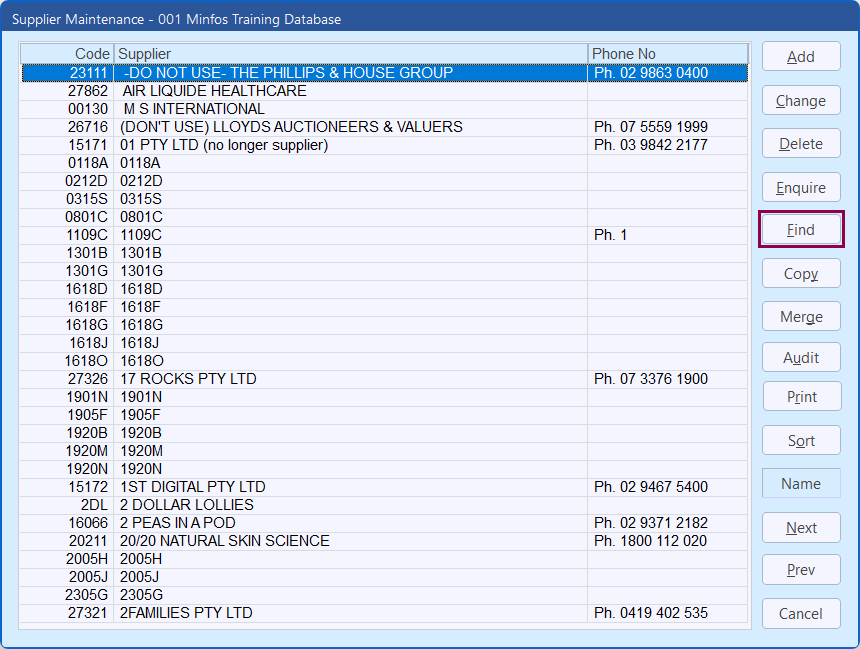The height and width of the screenshot is (649, 860).
Task: Click phone number Ph. 02 9467 5400
Action: click(651, 487)
